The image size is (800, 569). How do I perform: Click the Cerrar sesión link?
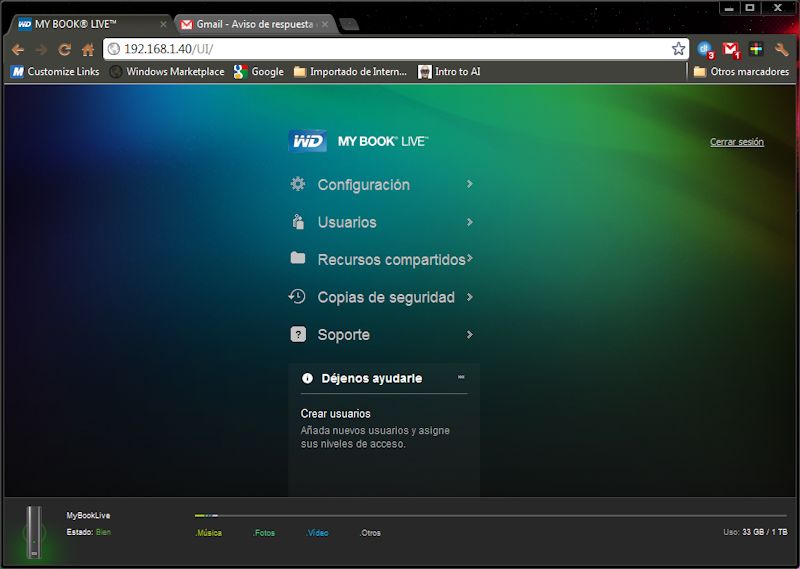[x=737, y=142]
